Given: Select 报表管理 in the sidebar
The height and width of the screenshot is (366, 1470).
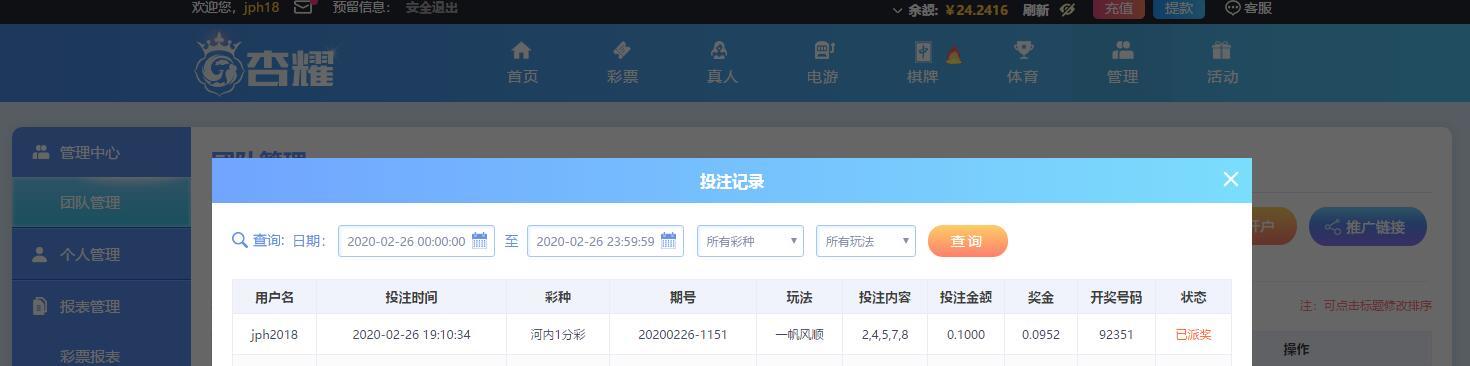Looking at the screenshot, I should click(101, 307).
